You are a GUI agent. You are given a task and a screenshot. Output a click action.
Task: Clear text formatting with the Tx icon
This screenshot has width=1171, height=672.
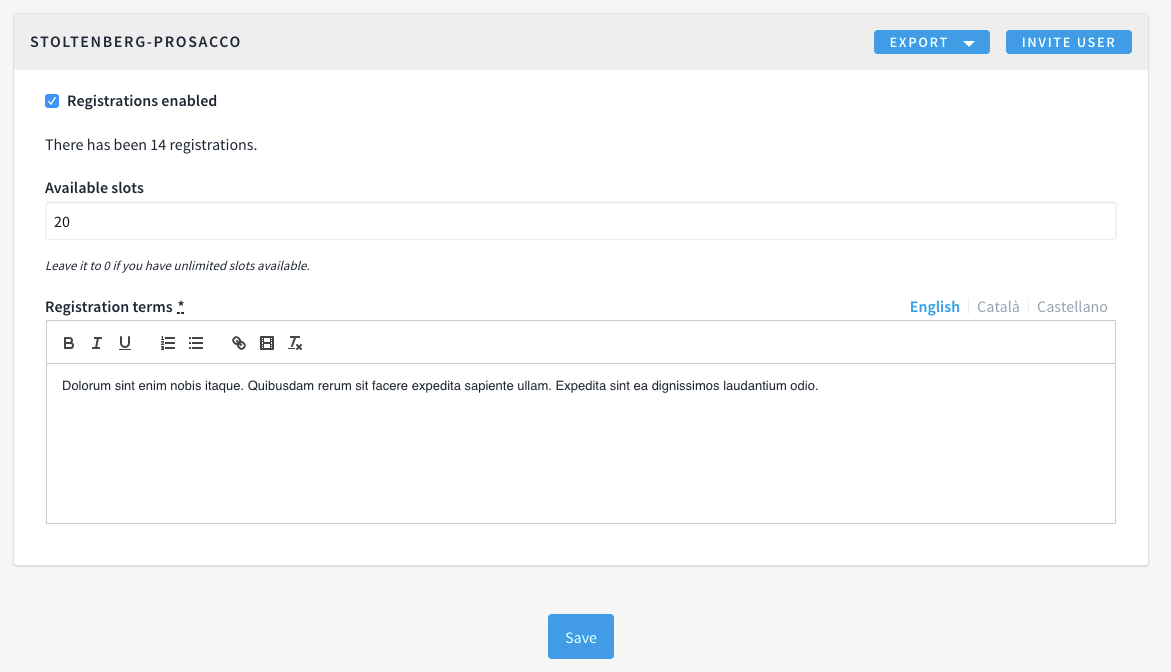coord(295,343)
